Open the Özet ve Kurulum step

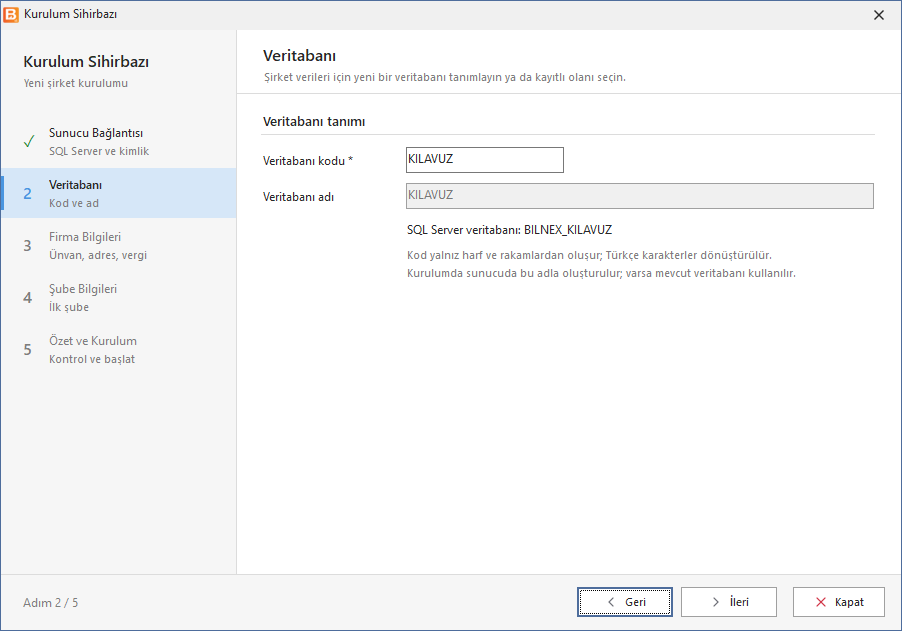[119, 350]
